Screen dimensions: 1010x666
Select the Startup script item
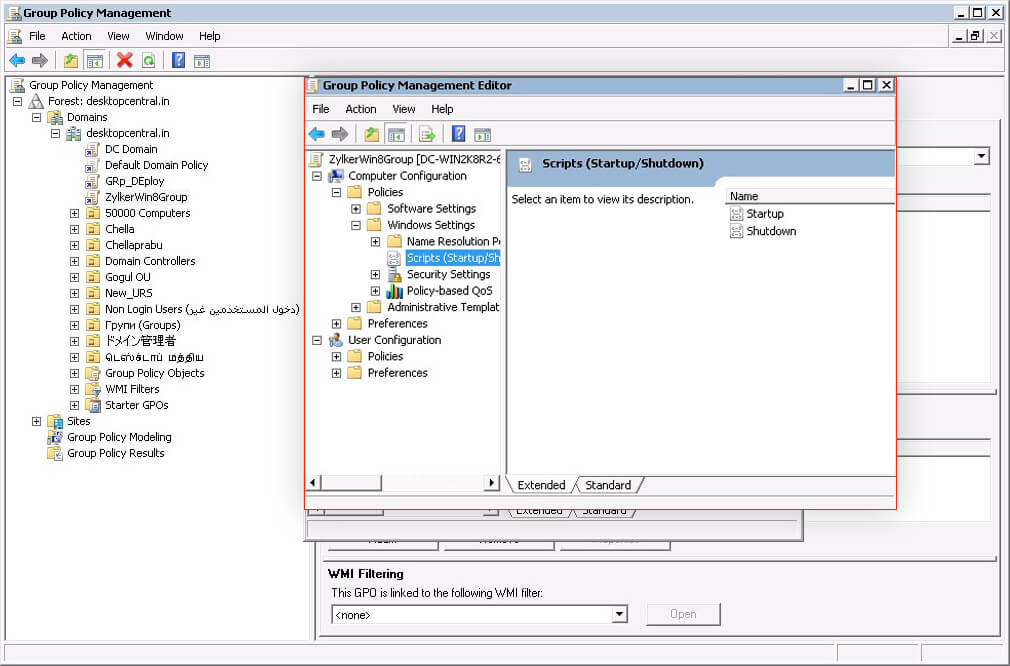[764, 213]
